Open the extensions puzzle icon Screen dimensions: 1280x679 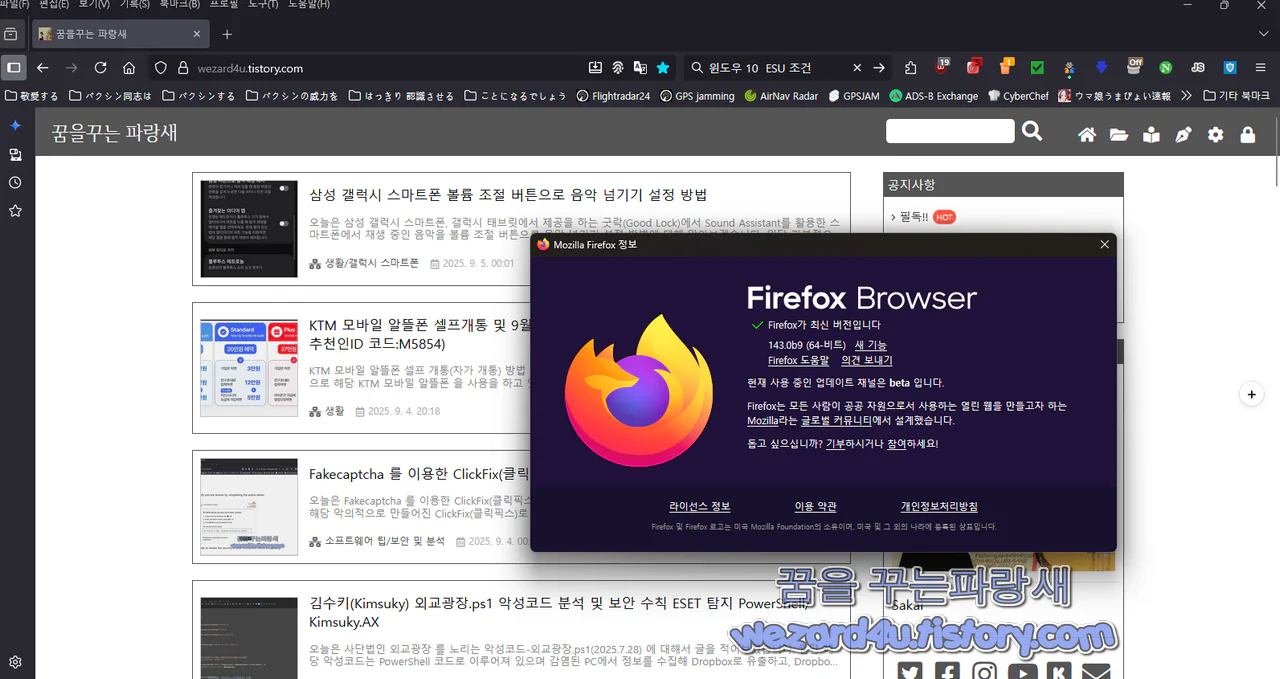pyautogui.click(x=910, y=68)
